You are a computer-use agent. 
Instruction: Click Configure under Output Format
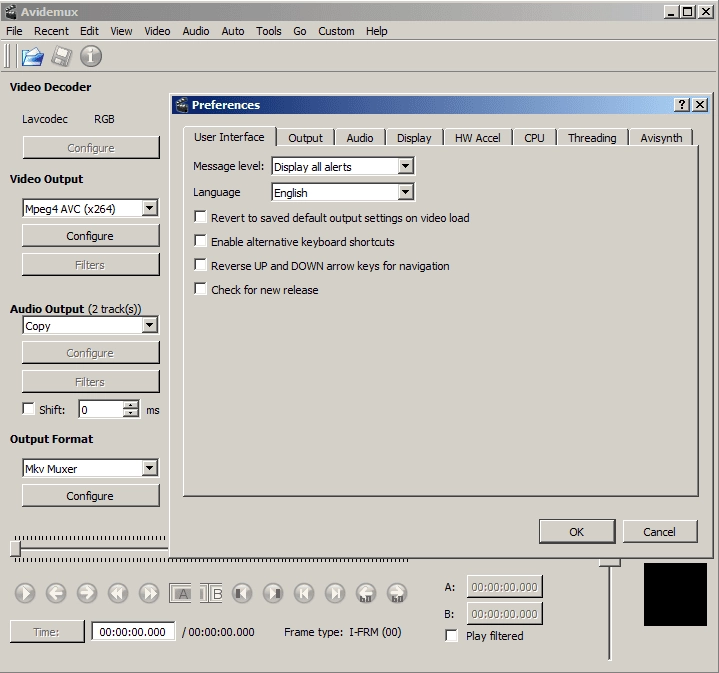(90, 496)
